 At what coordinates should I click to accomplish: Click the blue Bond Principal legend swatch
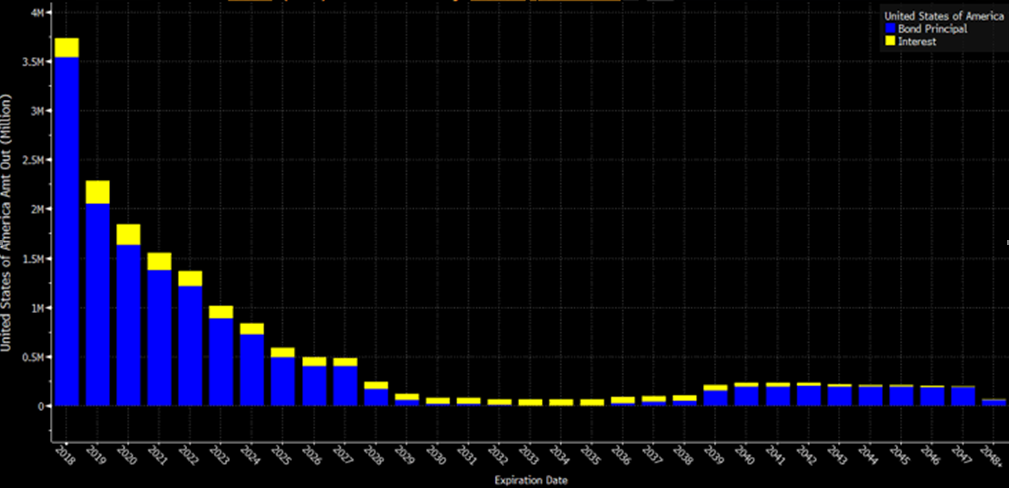pyautogui.click(x=890, y=30)
